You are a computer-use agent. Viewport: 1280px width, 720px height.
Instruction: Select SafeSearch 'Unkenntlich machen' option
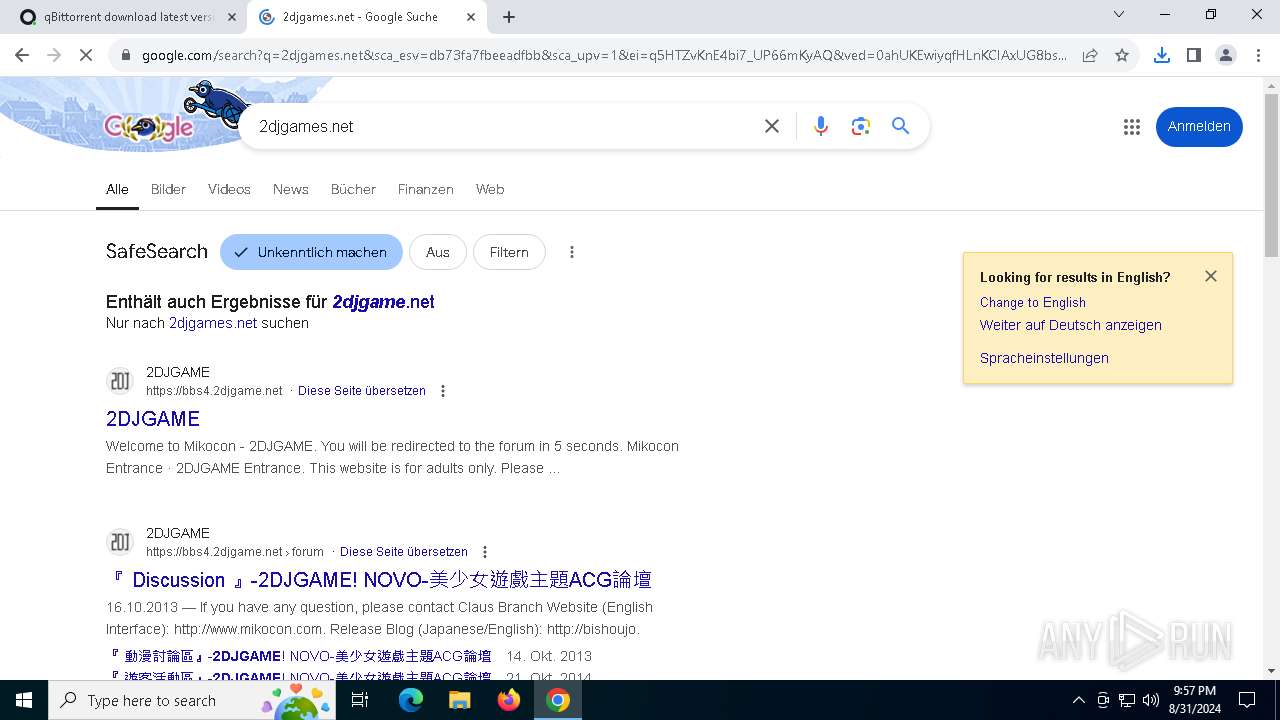pyautogui.click(x=311, y=252)
